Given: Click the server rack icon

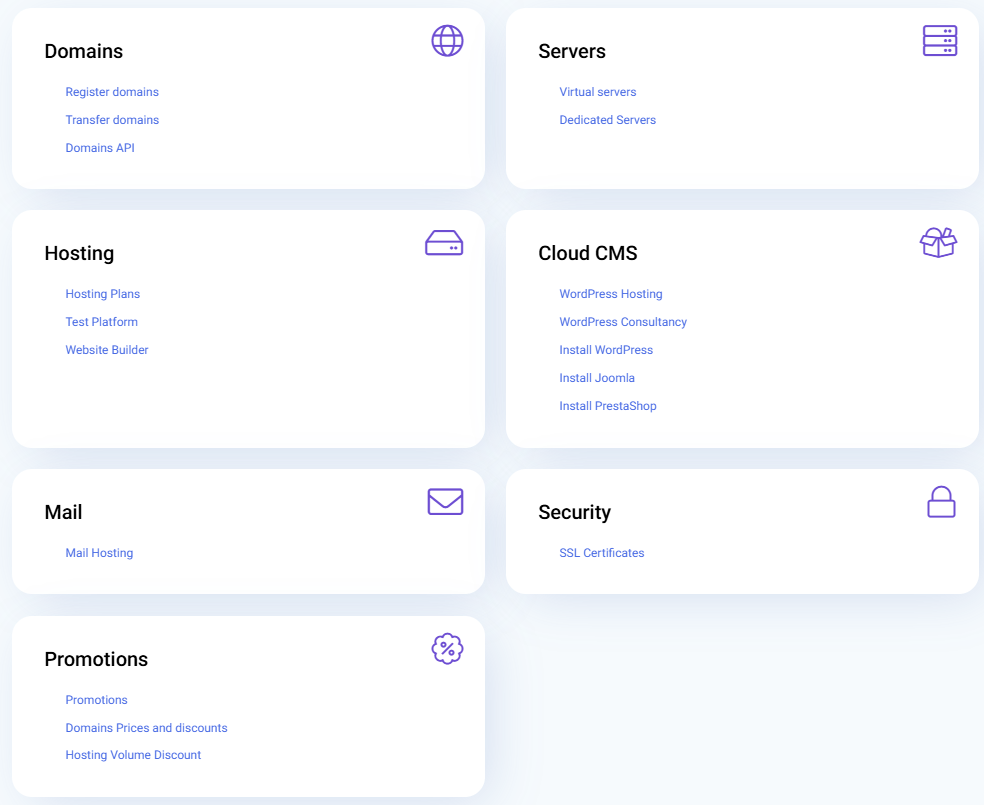Looking at the screenshot, I should click(x=939, y=41).
